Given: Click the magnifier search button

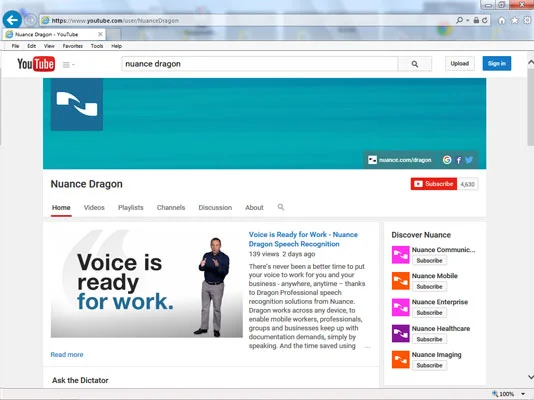Looking at the screenshot, I should point(414,64).
